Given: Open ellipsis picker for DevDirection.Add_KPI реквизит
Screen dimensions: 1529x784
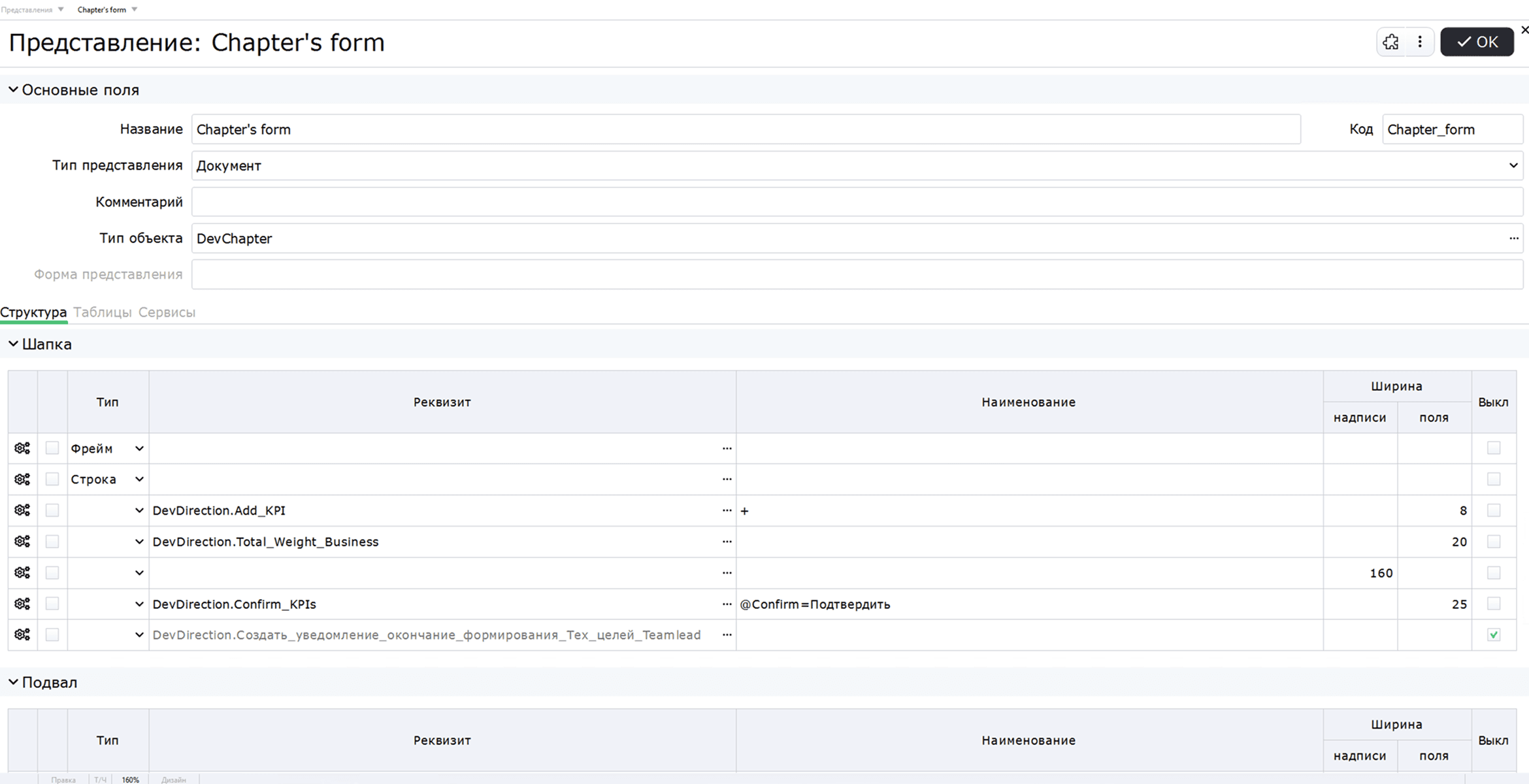Looking at the screenshot, I should pyautogui.click(x=727, y=510).
